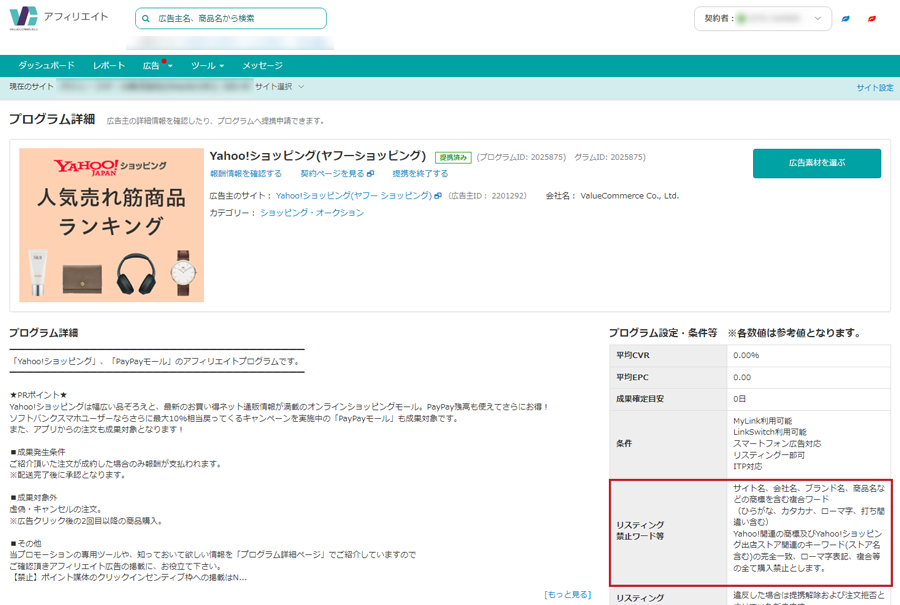The image size is (900, 605).
Task: Click the ■成果発生条件 heading
Action: pyautogui.click(x=38, y=452)
